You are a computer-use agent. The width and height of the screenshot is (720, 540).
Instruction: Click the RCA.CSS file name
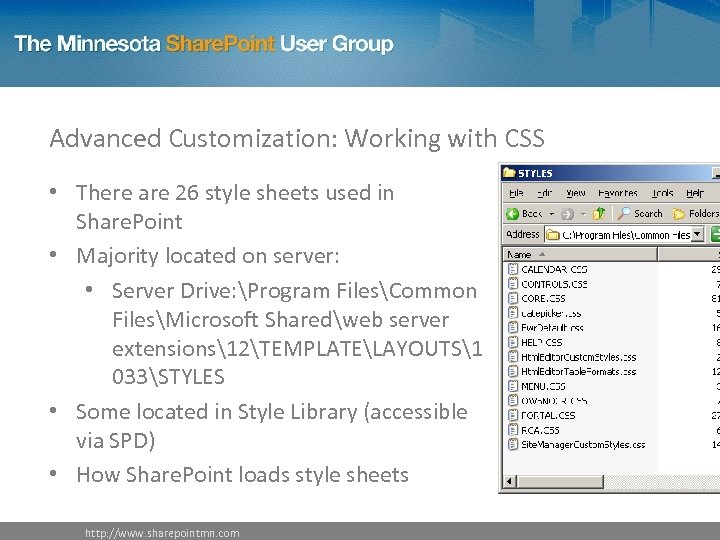point(540,431)
